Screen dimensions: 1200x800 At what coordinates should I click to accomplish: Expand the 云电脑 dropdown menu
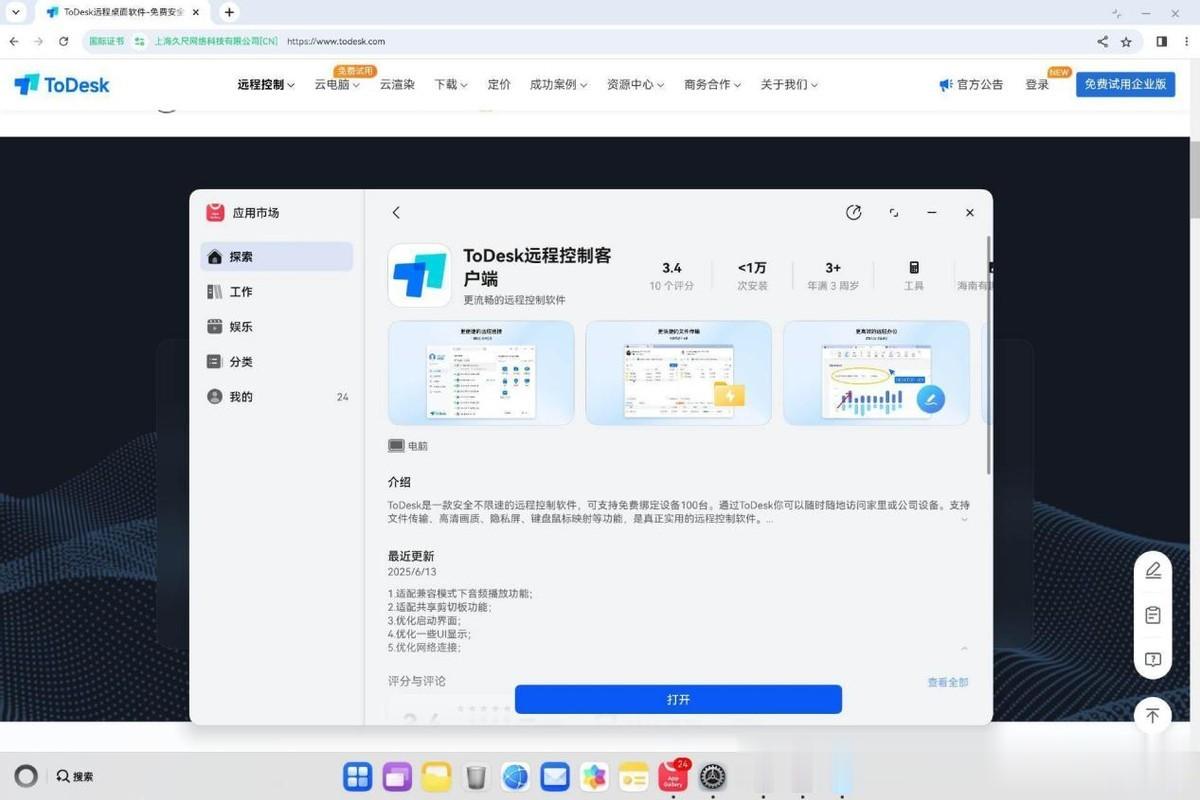(x=337, y=85)
